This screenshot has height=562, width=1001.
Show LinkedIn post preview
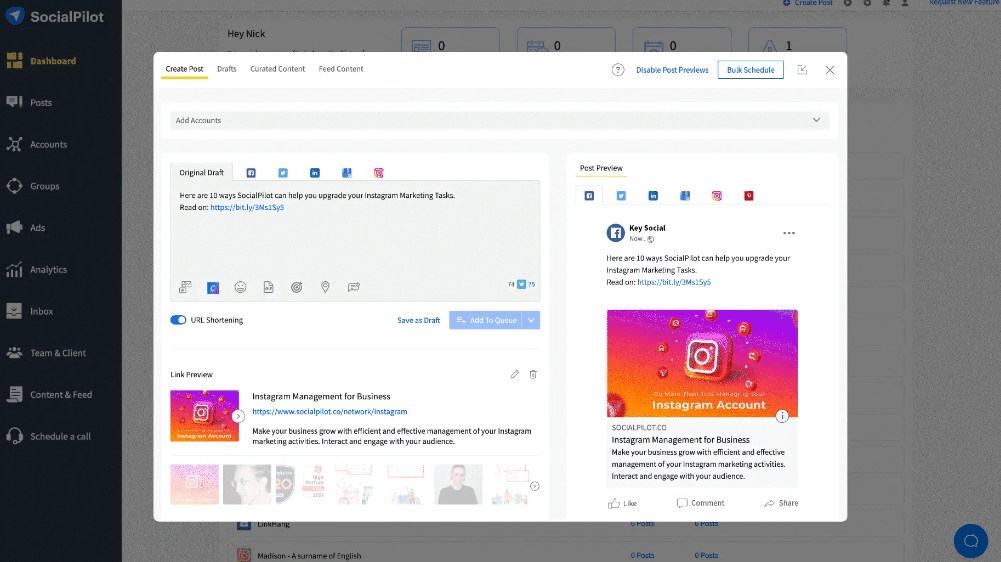click(x=653, y=196)
